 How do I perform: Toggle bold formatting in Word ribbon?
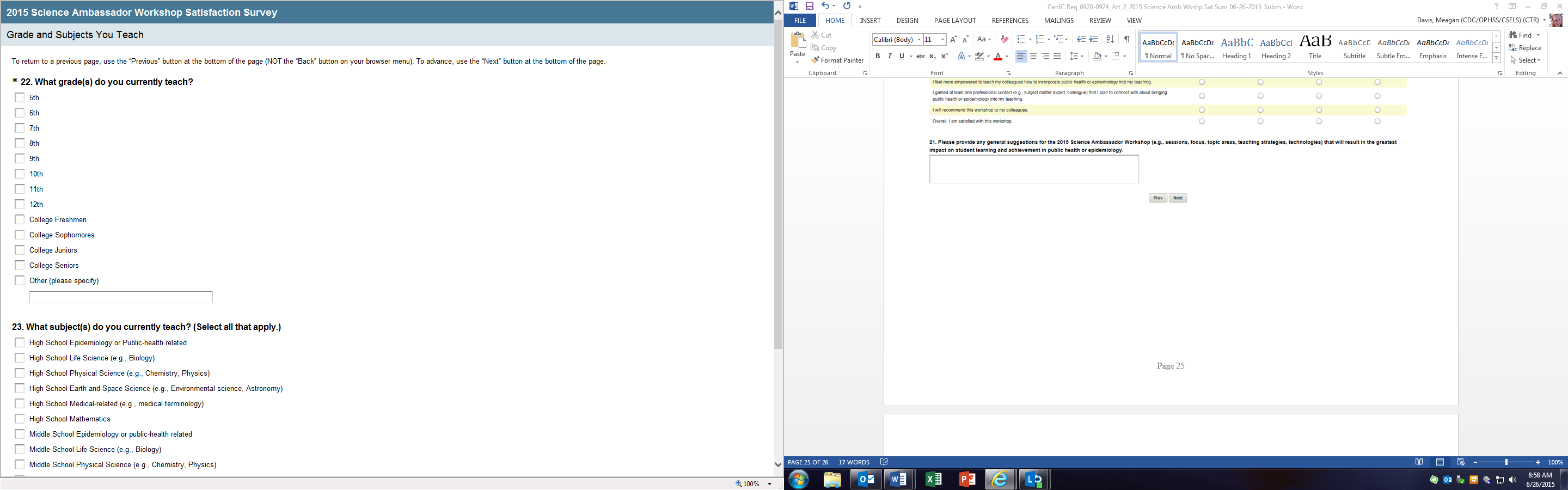coord(877,56)
